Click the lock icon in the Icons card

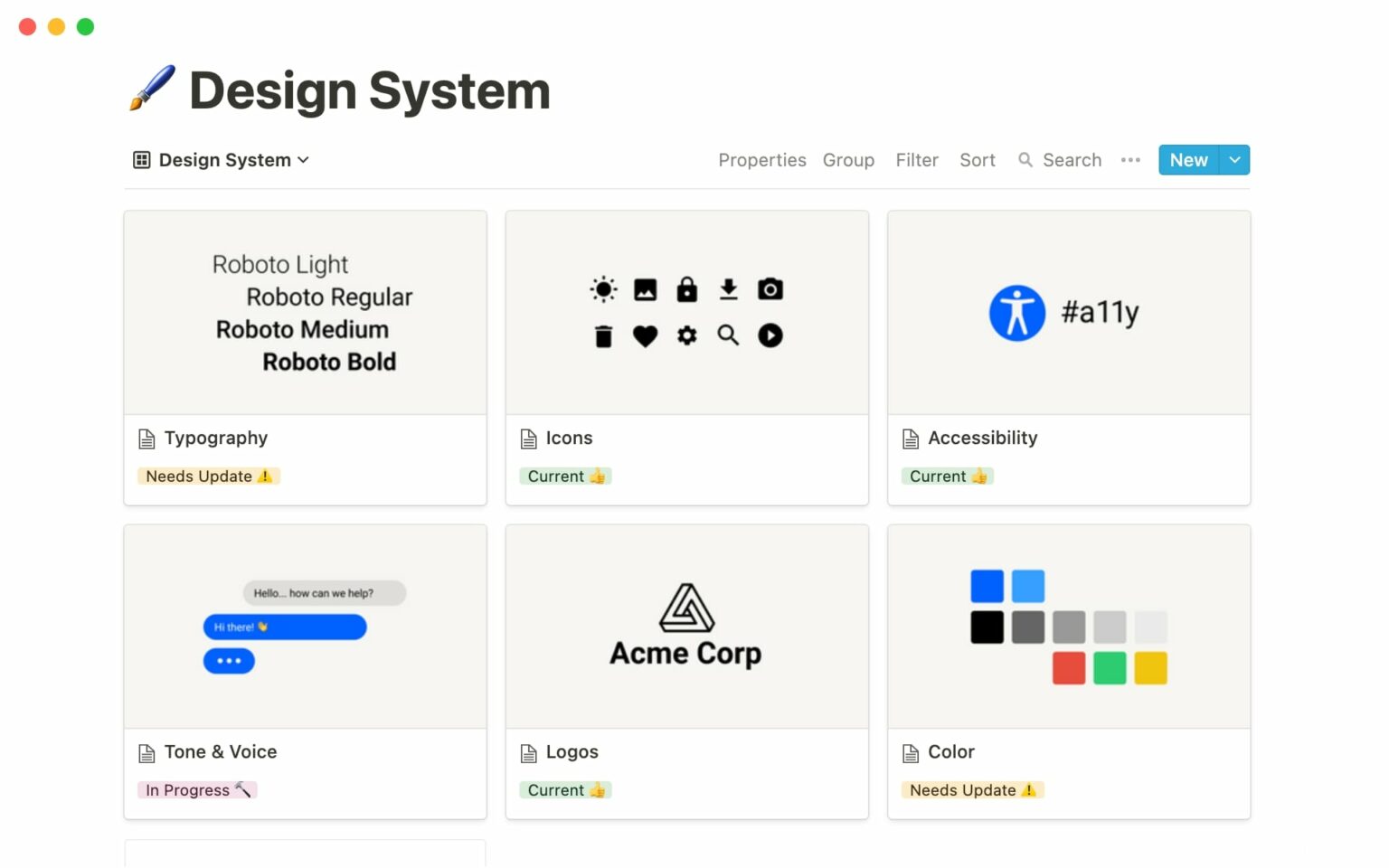pyautogui.click(x=686, y=288)
